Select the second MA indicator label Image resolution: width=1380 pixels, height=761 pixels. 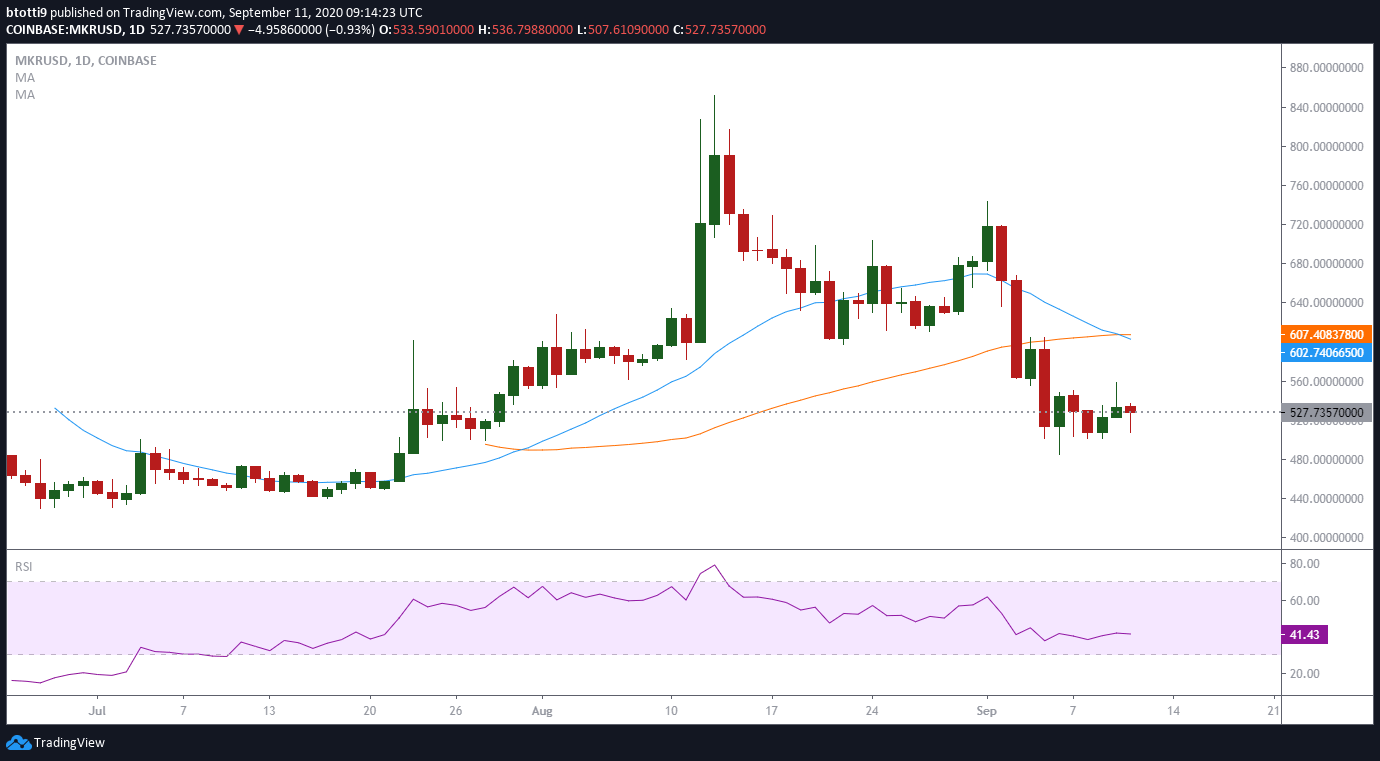(25, 94)
